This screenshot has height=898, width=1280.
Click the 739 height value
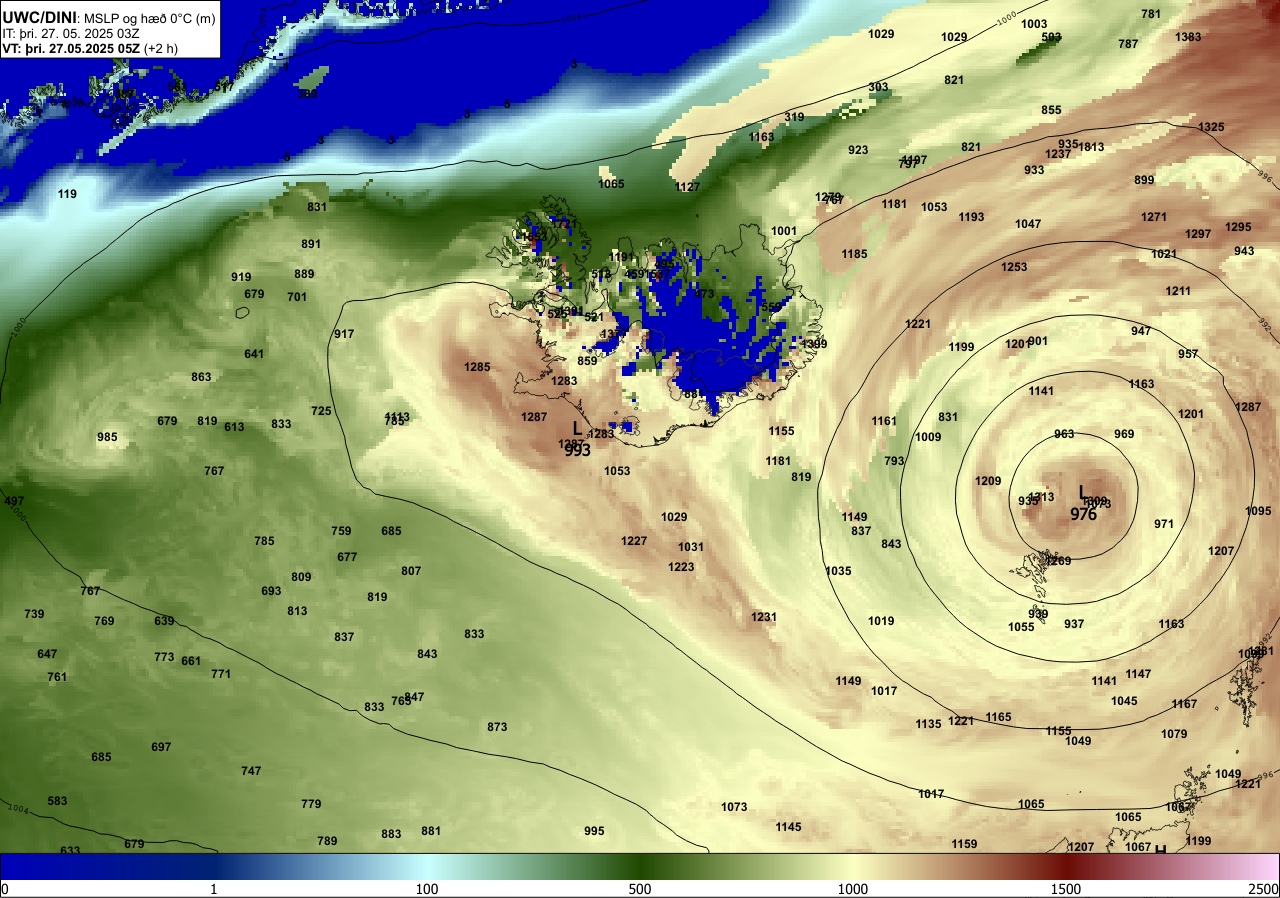(34, 614)
